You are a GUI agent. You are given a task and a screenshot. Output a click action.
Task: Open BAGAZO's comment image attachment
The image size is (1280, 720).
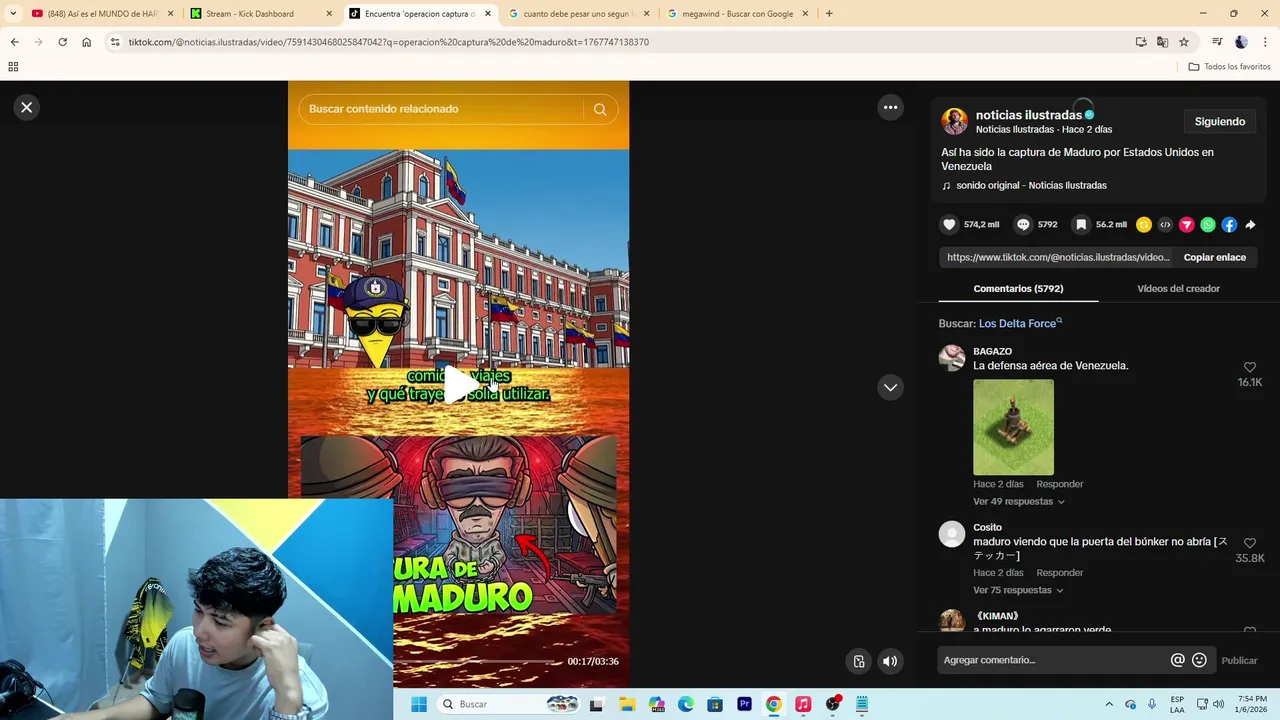pyautogui.click(x=1013, y=427)
